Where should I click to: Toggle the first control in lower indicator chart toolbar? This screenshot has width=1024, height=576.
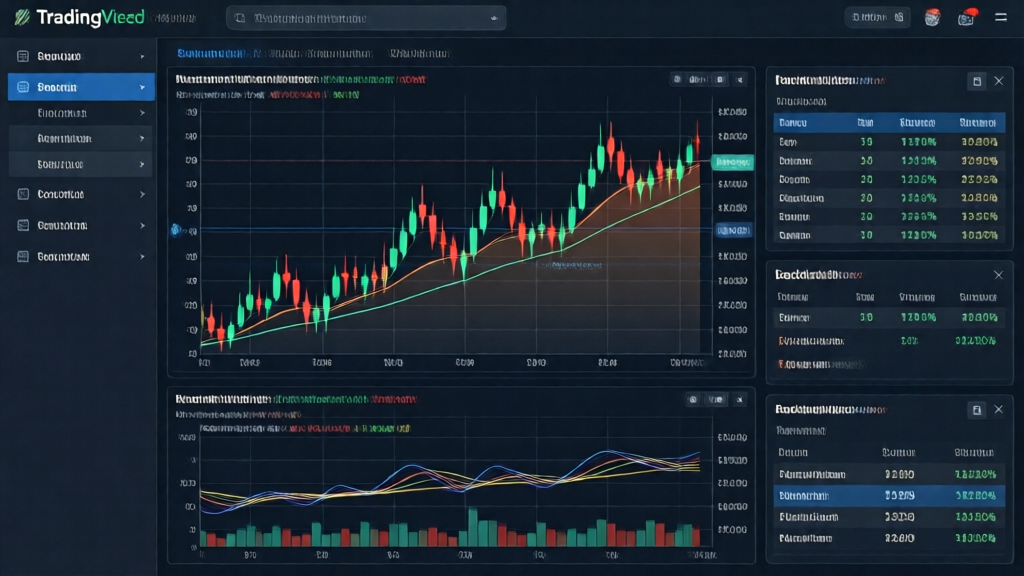point(691,399)
